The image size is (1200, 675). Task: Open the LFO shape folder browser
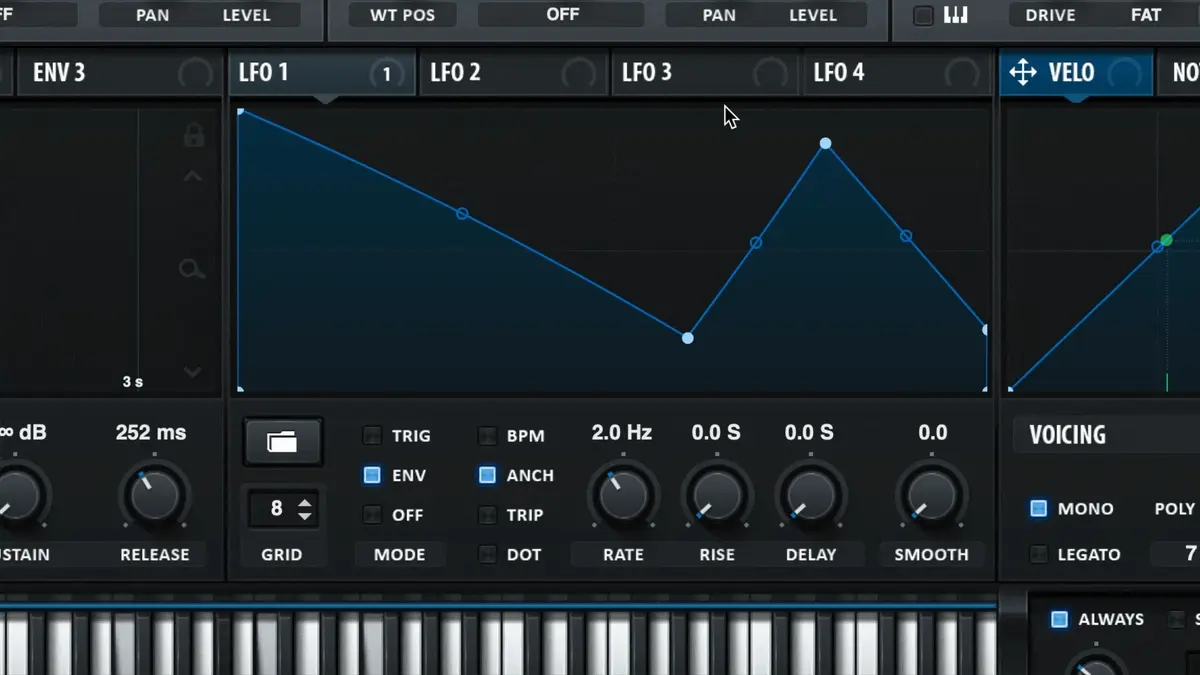(282, 442)
